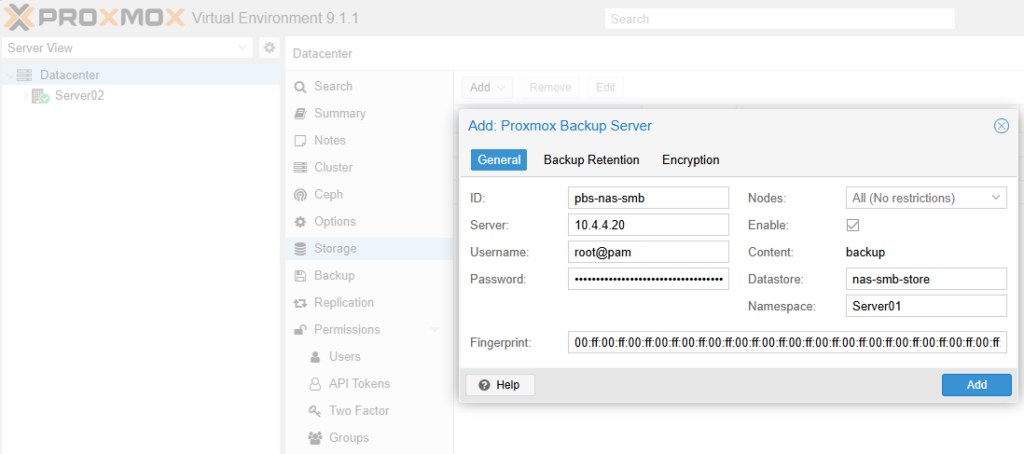This screenshot has height=454, width=1024.
Task: Collapse the Permissions submenu arrow
Action: [x=435, y=330]
